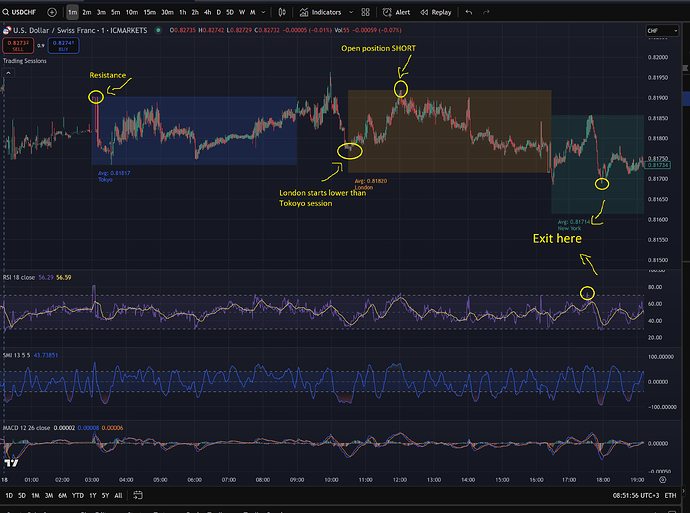Click the add symbol plus icon

coord(51,13)
